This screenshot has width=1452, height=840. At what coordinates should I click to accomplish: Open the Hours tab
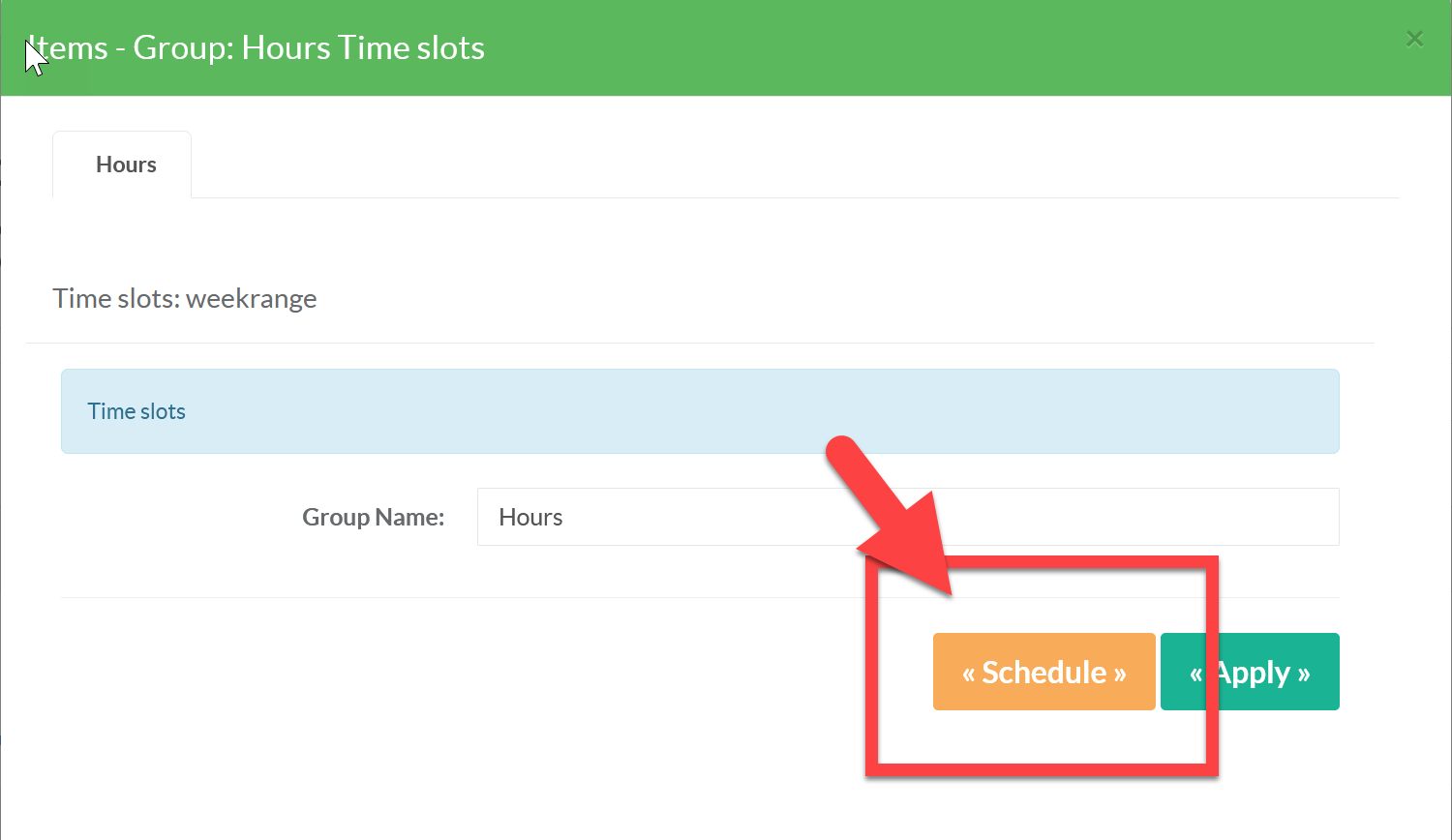point(126,165)
